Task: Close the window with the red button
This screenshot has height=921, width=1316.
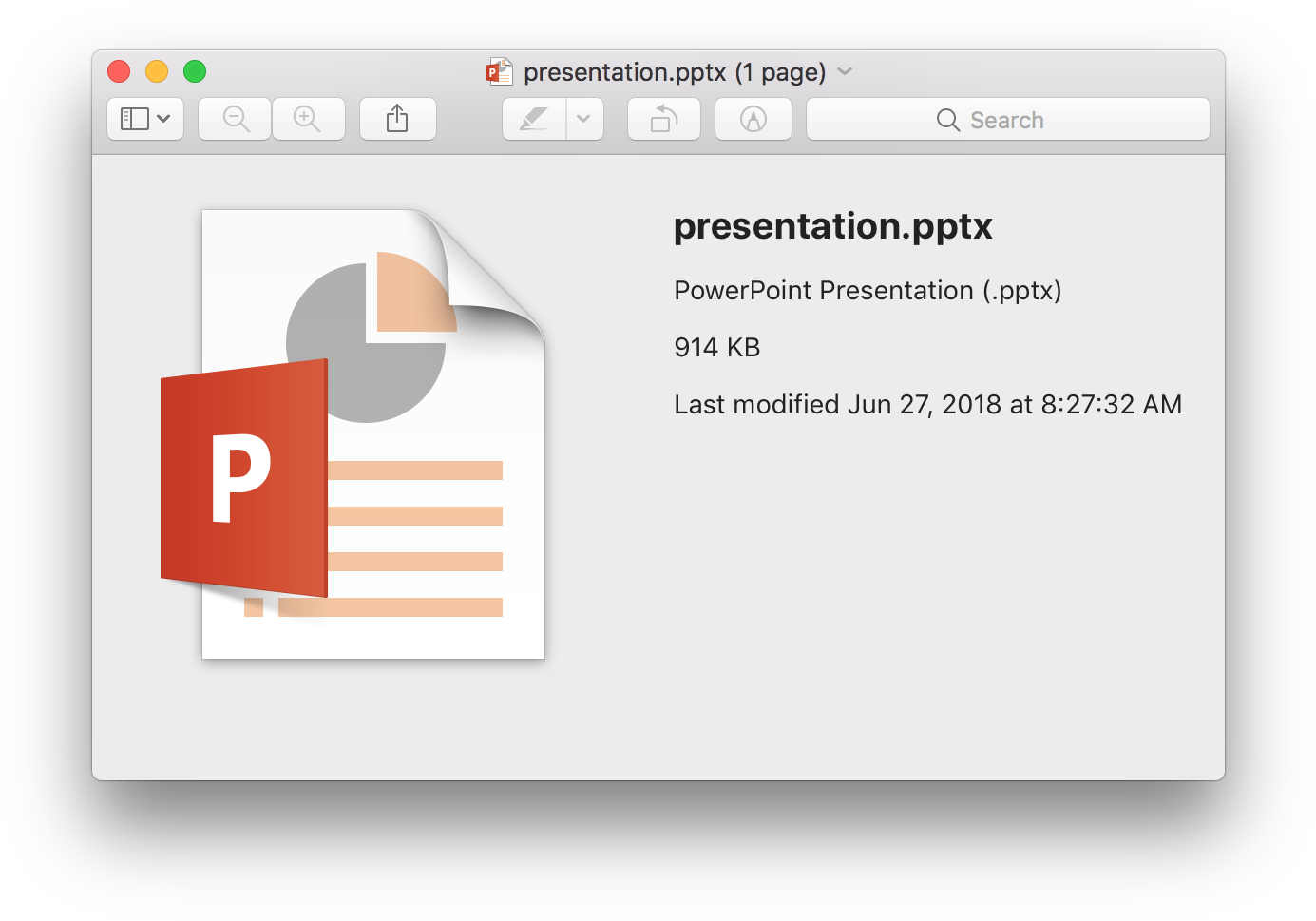Action: tap(119, 71)
